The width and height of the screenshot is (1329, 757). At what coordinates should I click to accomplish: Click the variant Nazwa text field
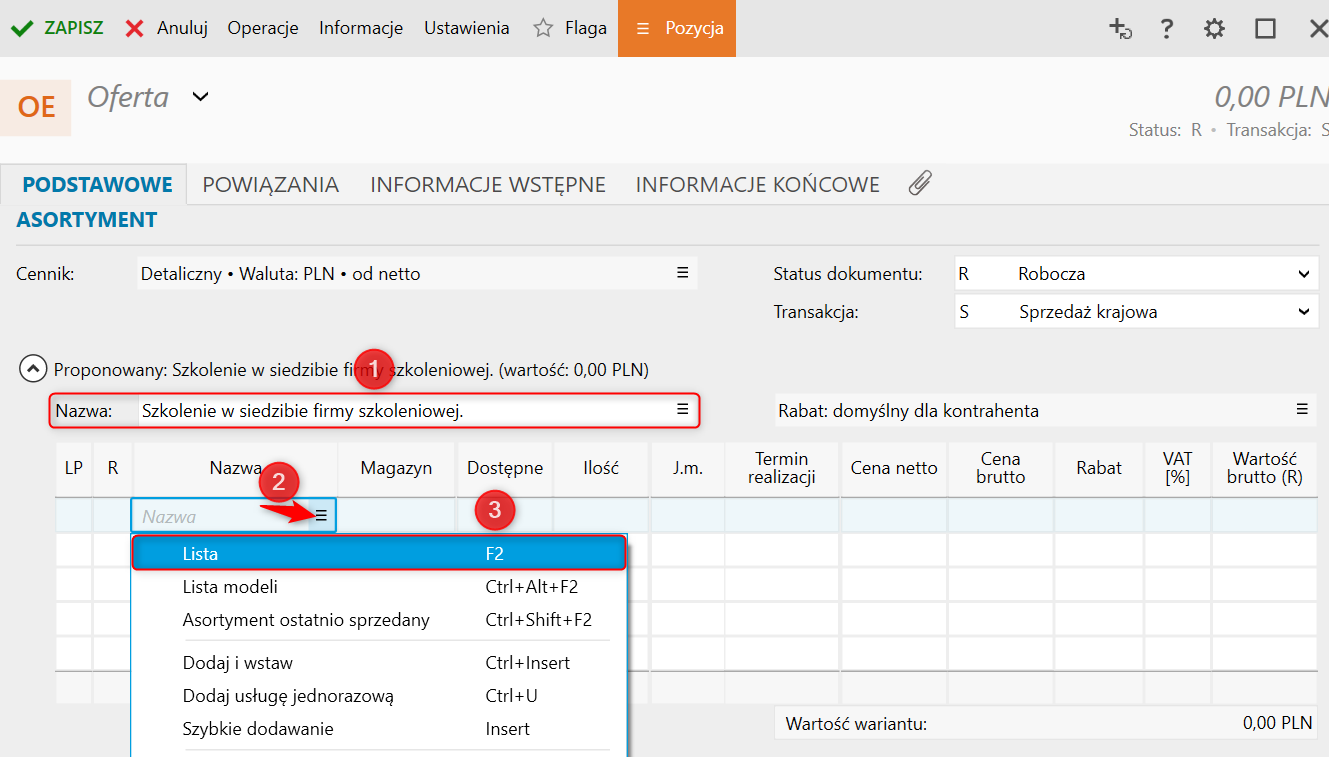(400, 410)
